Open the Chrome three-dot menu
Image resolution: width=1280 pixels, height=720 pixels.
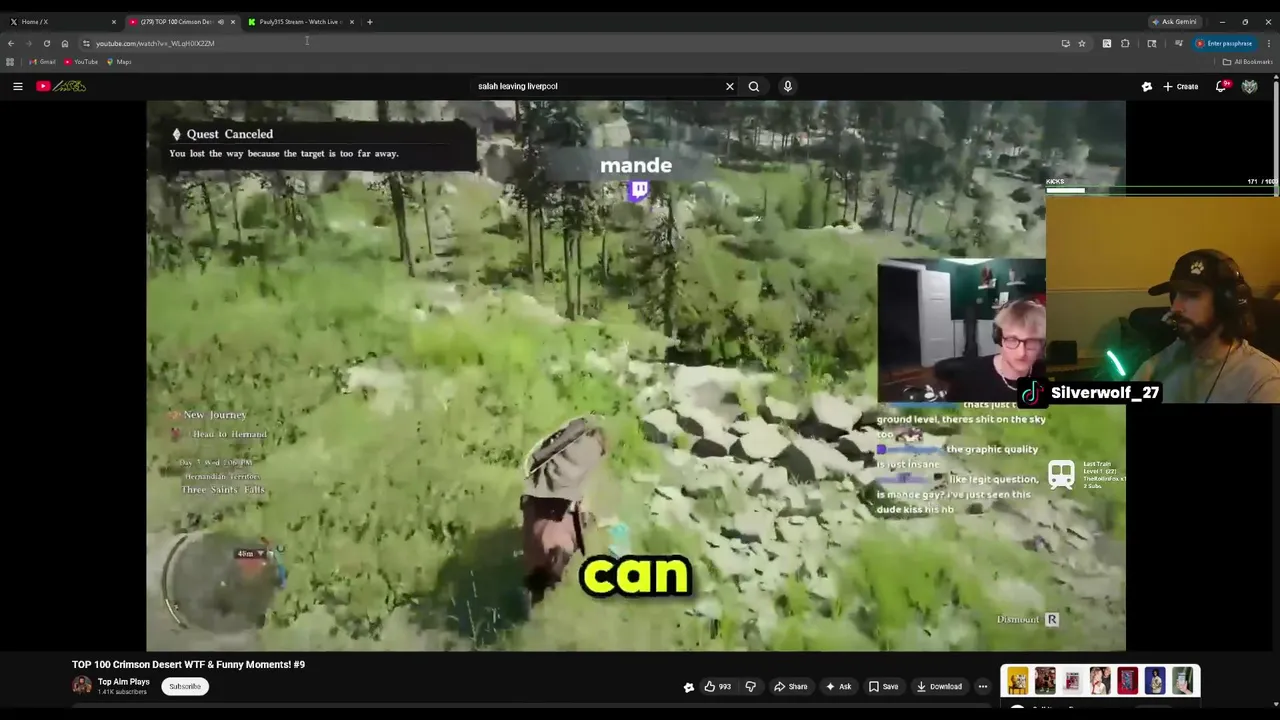point(1269,43)
